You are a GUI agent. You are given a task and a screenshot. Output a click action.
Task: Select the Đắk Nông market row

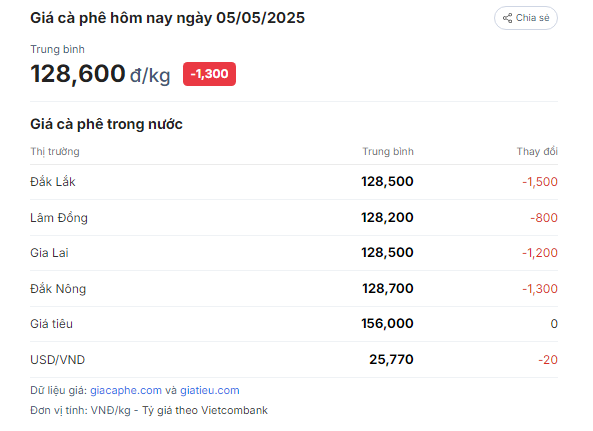point(294,288)
